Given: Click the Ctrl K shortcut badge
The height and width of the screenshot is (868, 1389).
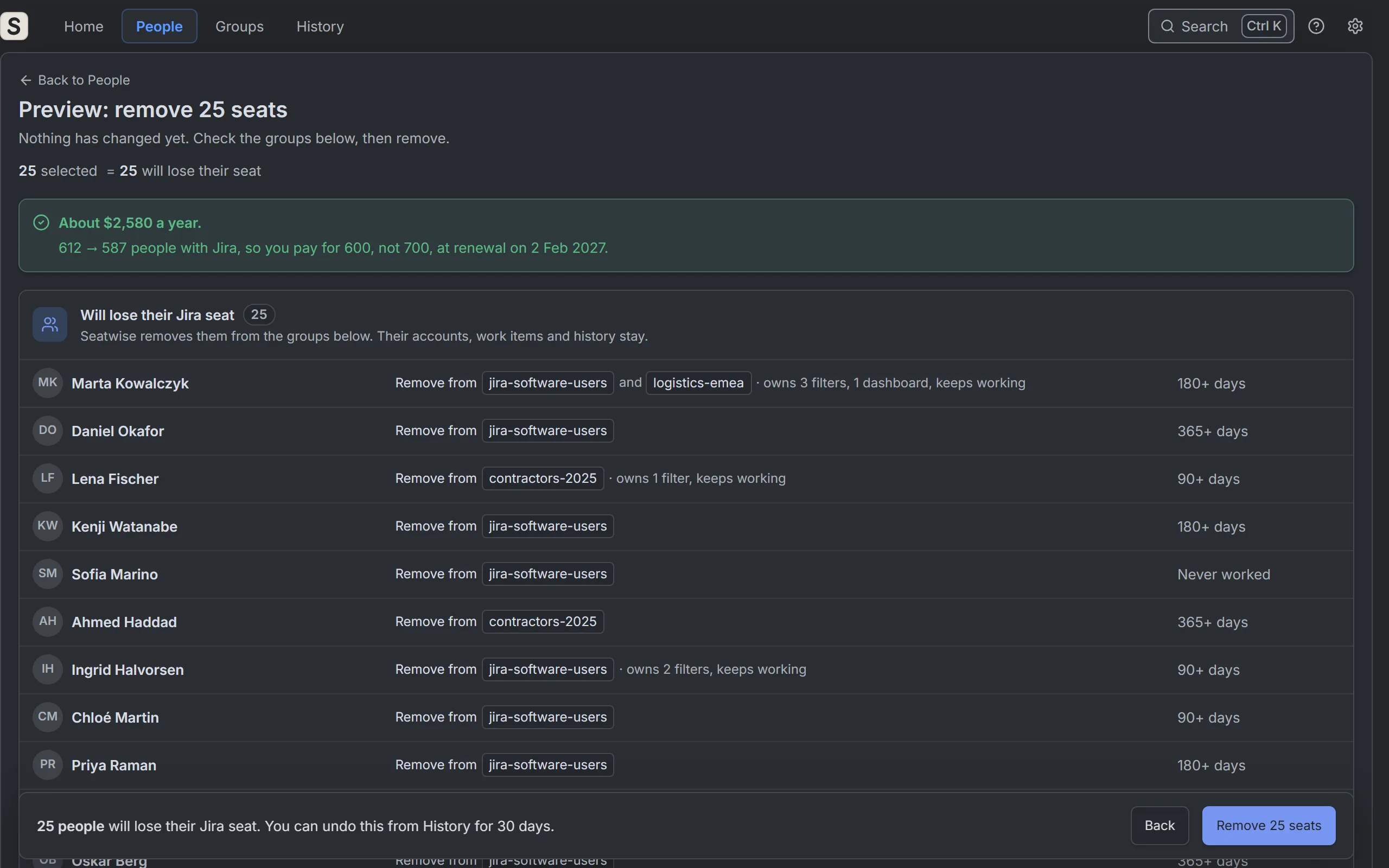Looking at the screenshot, I should tap(1264, 26).
